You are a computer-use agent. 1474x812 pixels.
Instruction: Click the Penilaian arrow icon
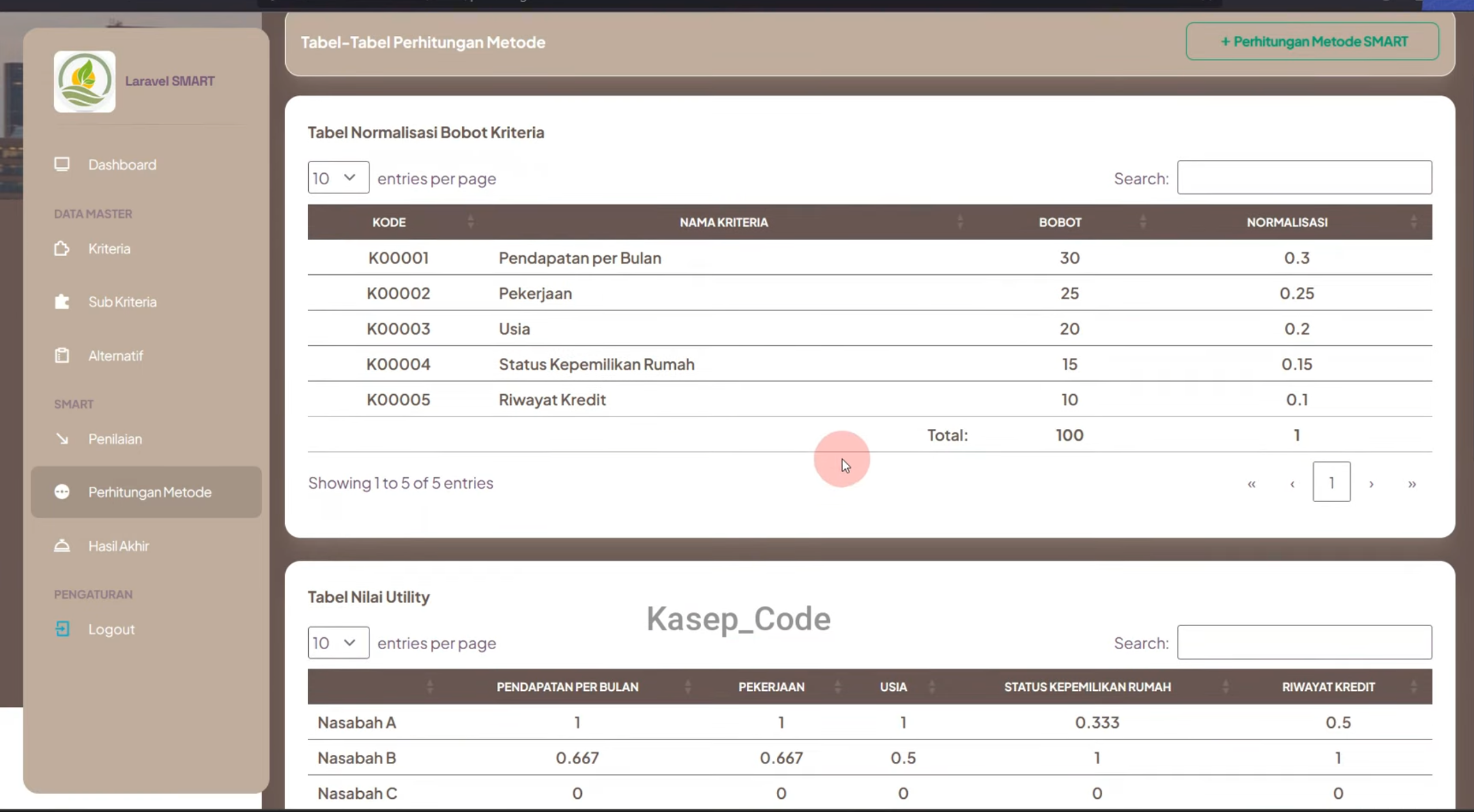pos(62,439)
